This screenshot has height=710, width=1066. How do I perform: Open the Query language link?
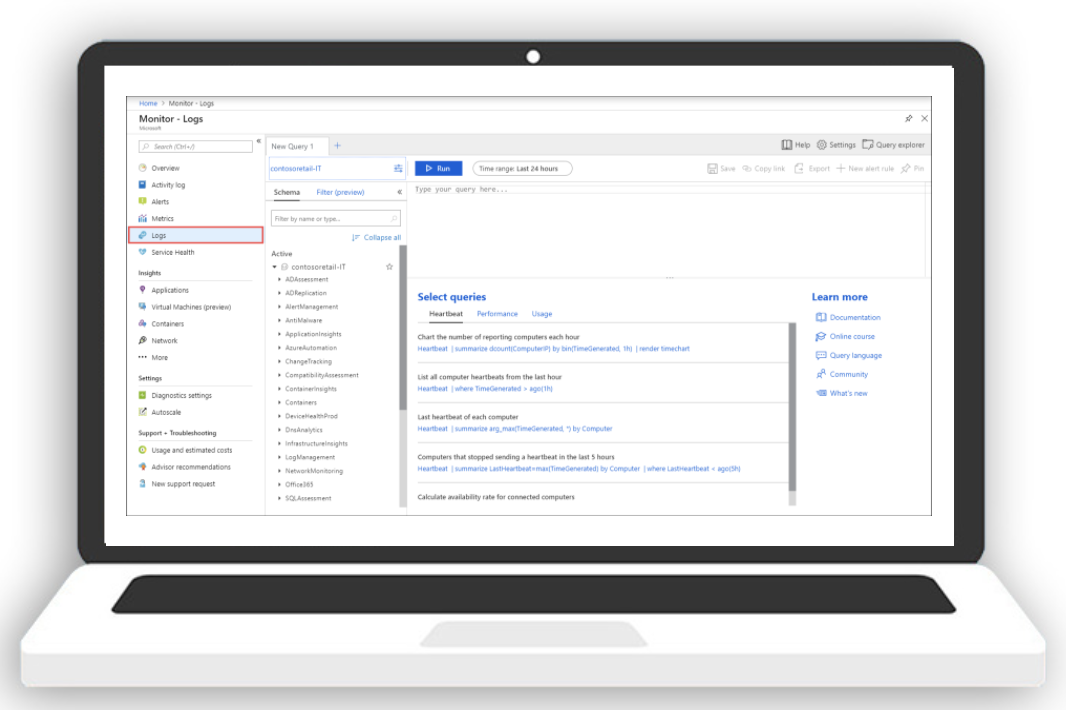(848, 356)
